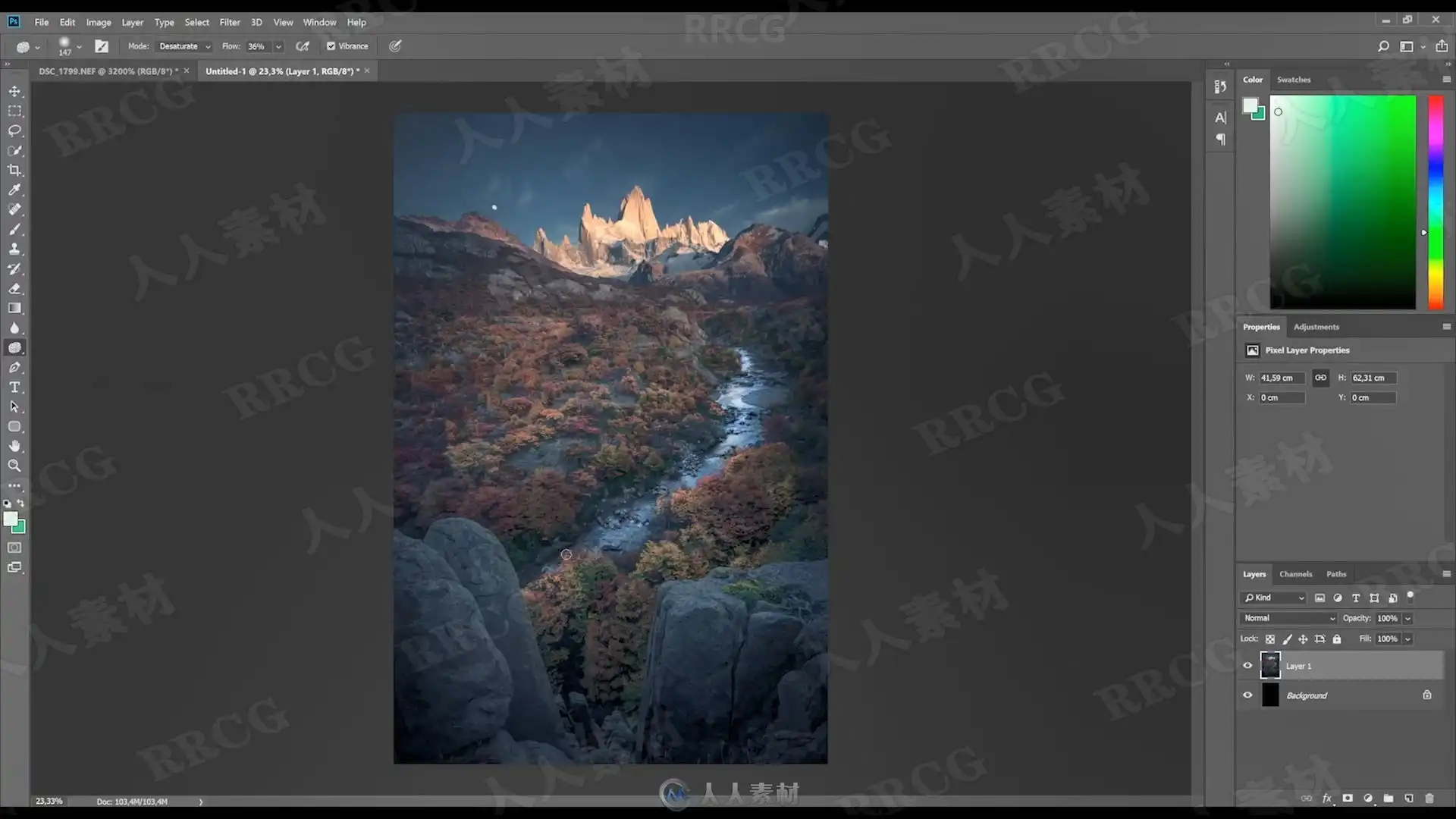The width and height of the screenshot is (1456, 819).
Task: Open the blending mode Normal dropdown
Action: point(1288,618)
